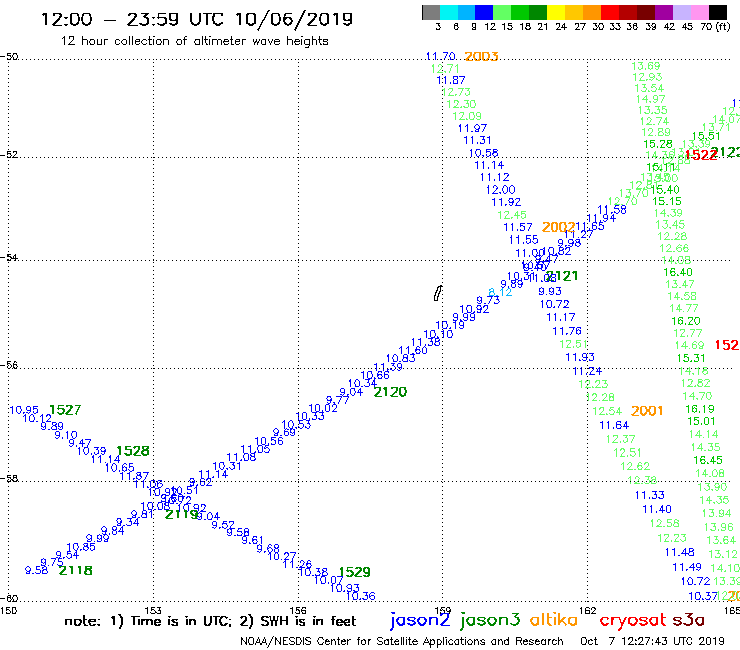Select the 'jason2' satellite legend label

pos(420,620)
